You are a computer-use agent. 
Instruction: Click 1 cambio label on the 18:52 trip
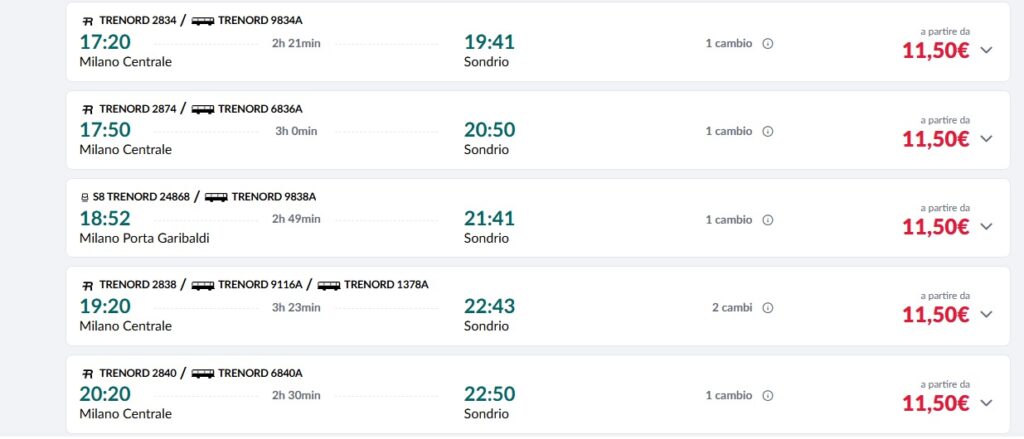[x=729, y=220]
